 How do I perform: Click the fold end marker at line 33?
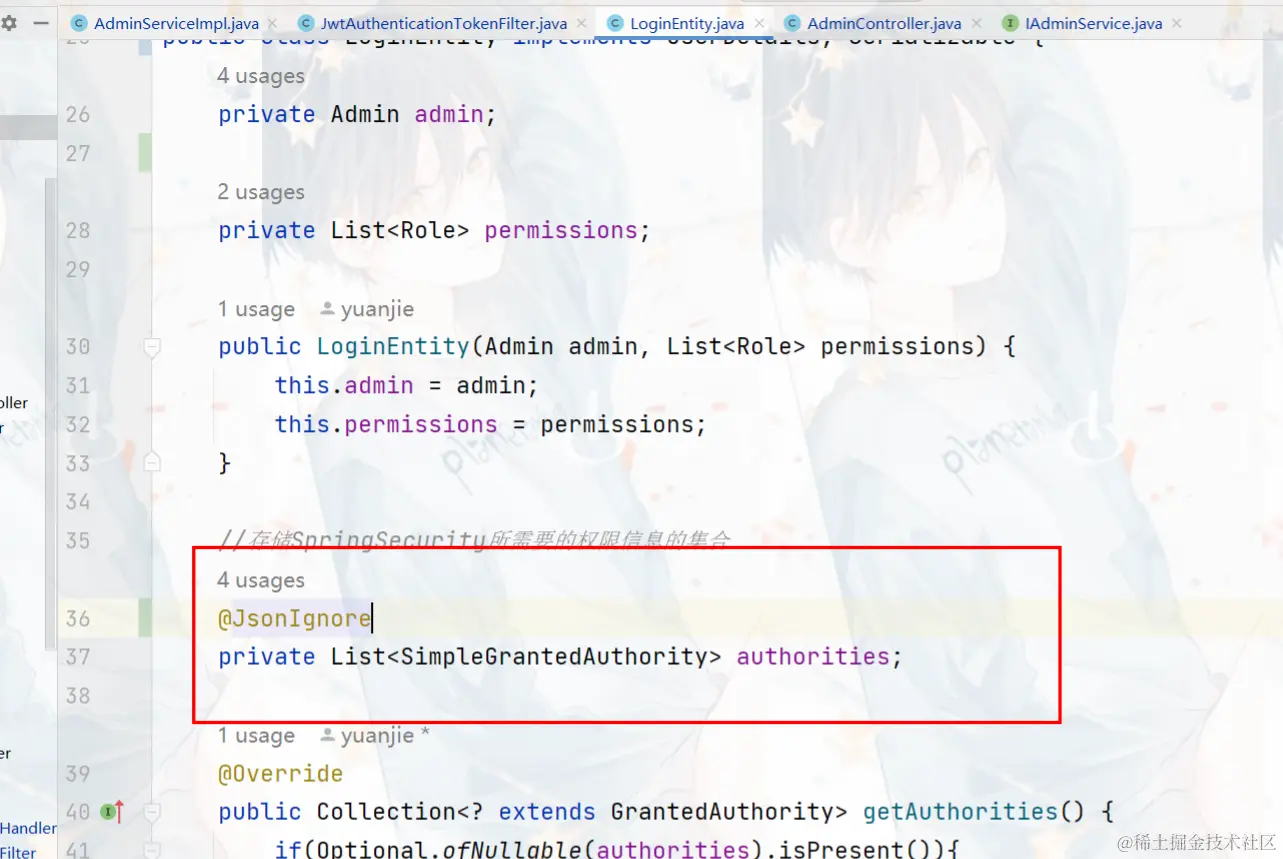[x=152, y=461]
